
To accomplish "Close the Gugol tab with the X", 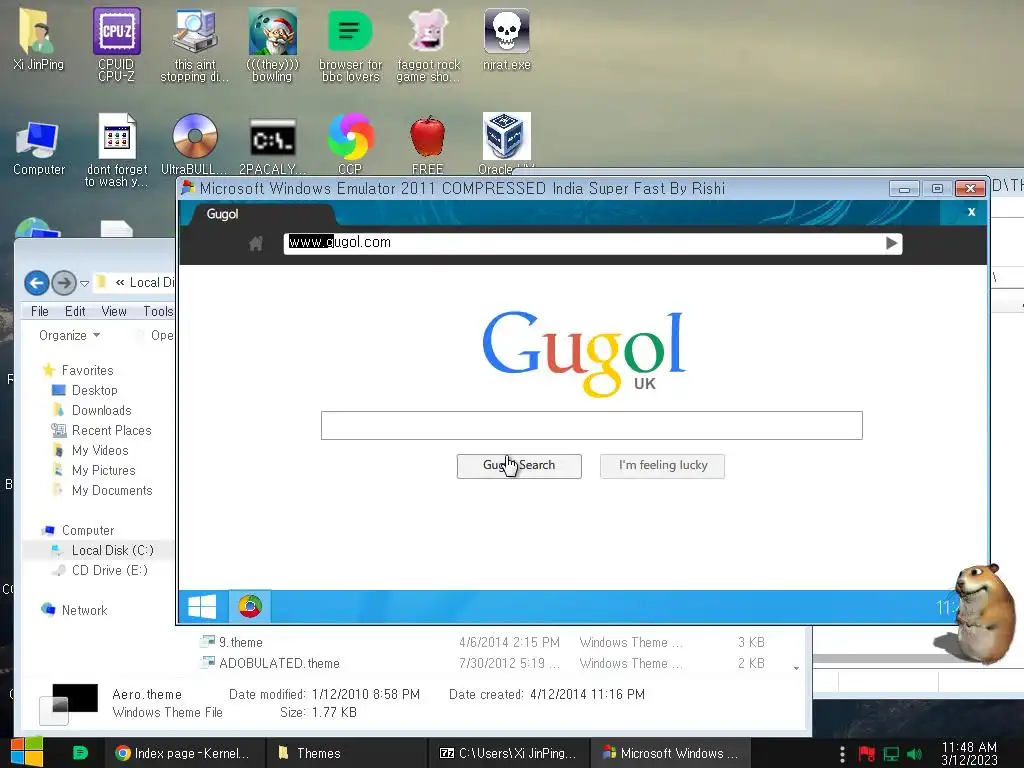I will coord(971,212).
